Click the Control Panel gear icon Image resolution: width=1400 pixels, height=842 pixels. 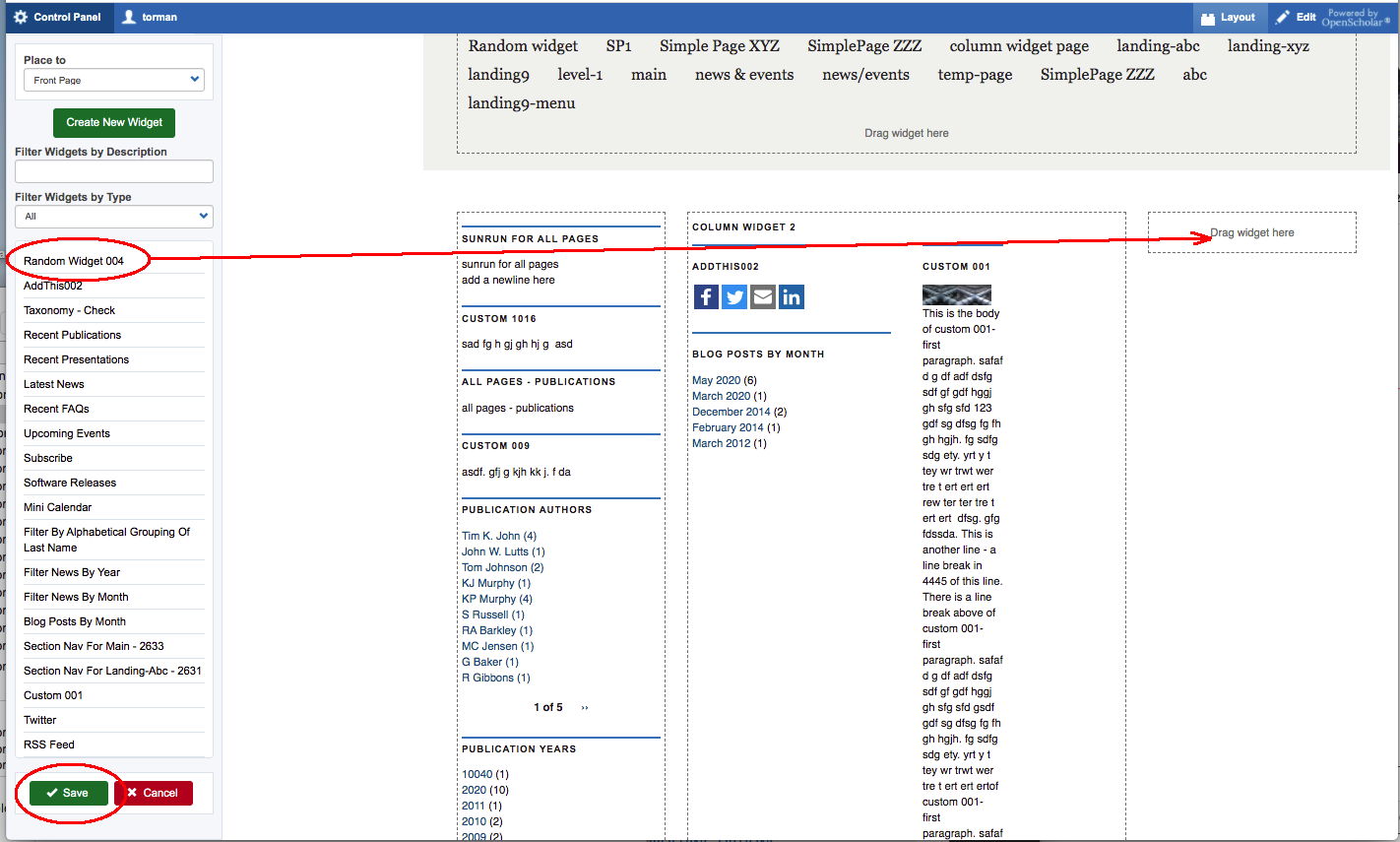(x=21, y=17)
